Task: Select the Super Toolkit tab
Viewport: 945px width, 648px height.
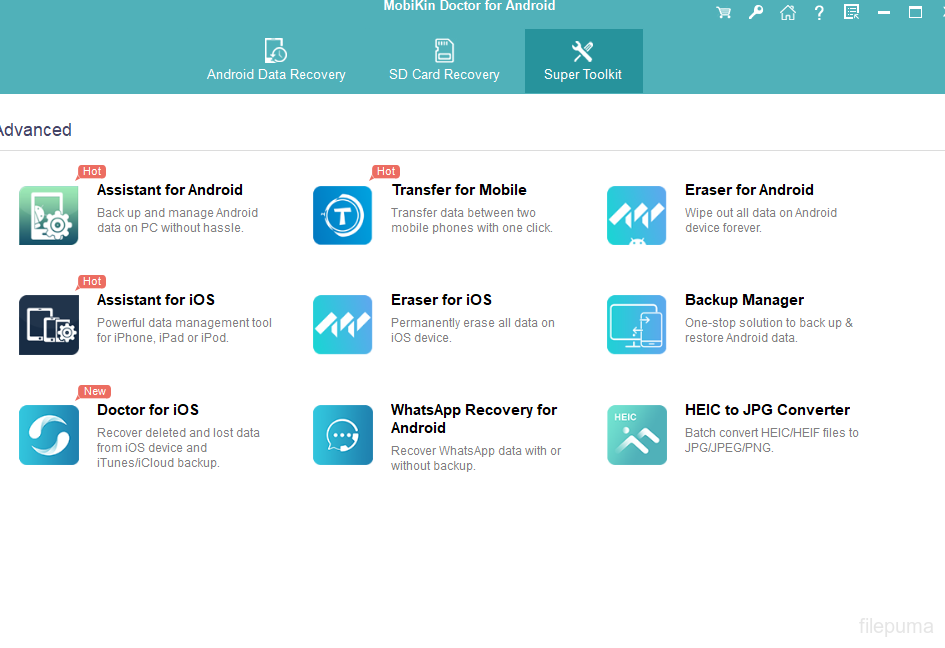Action: coord(583,61)
